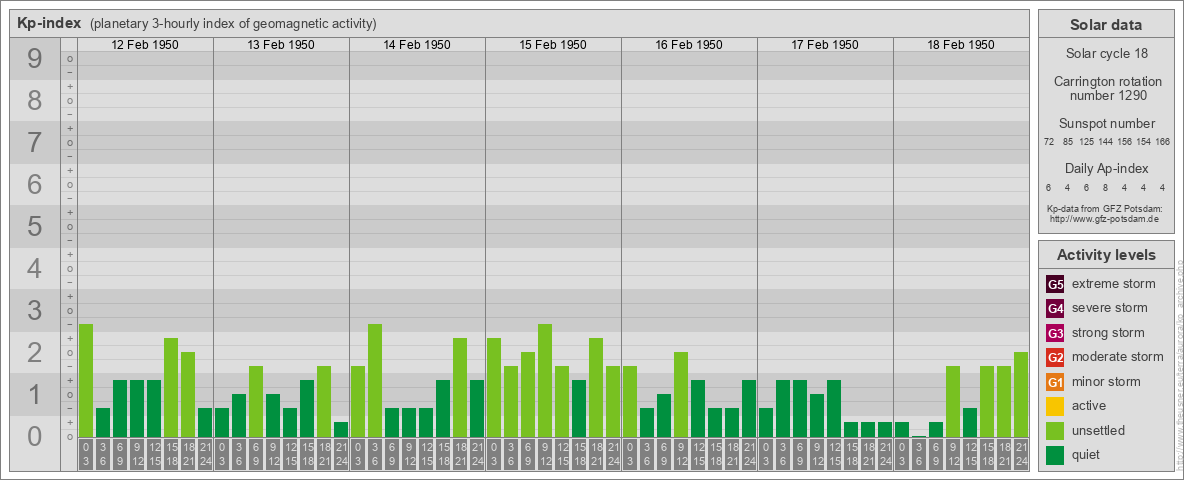Click 'Kp-data from GFZ Potsdam:' text
The width and height of the screenshot is (1184, 480).
1106,208
